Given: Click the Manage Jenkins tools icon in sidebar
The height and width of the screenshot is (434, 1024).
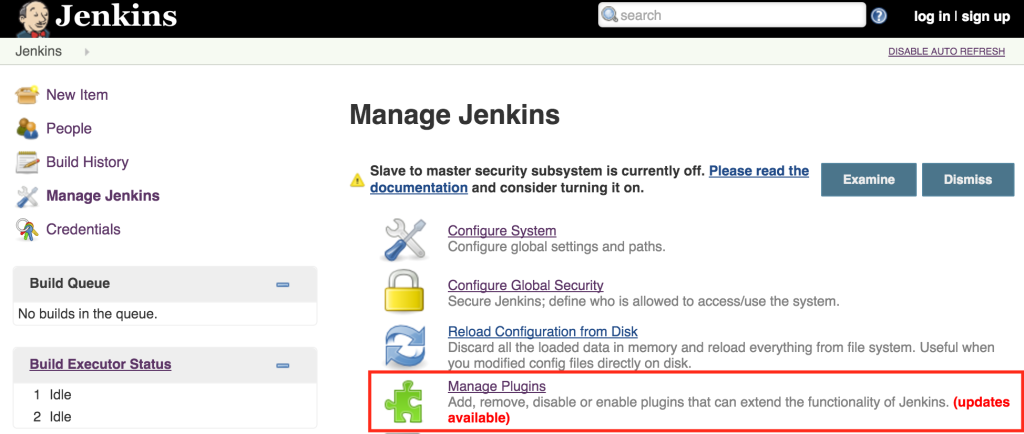Looking at the screenshot, I should tap(27, 196).
